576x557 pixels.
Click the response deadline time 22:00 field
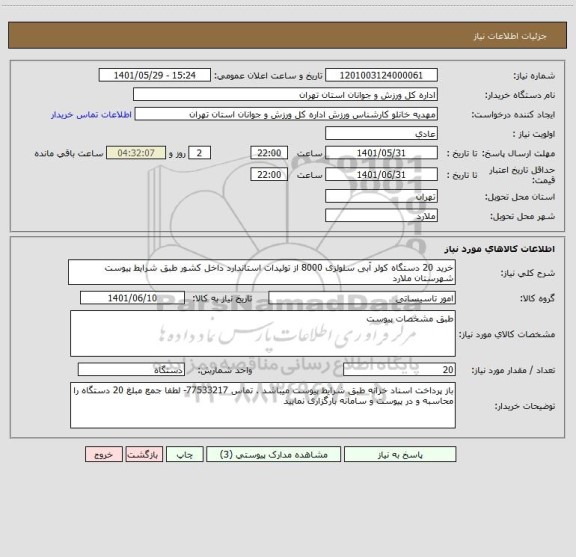pyautogui.click(x=269, y=153)
